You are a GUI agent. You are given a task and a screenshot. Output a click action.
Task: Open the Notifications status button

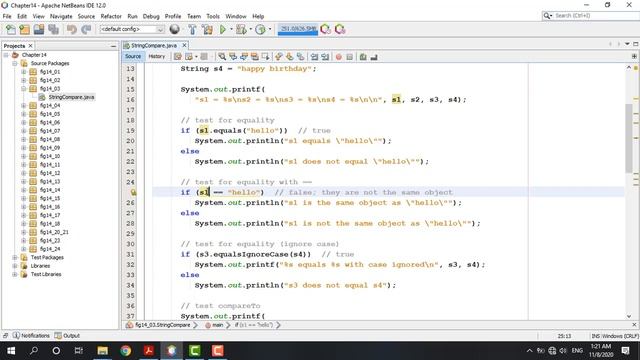click(x=31, y=336)
